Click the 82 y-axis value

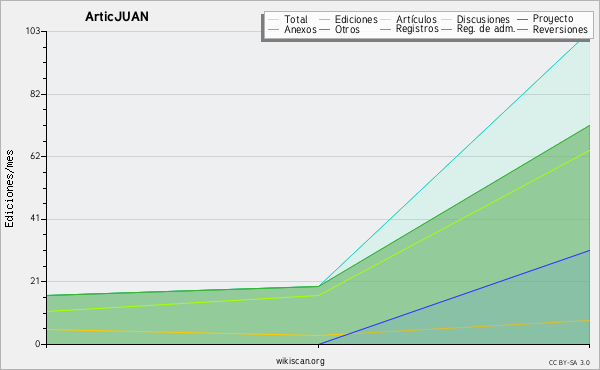point(35,94)
